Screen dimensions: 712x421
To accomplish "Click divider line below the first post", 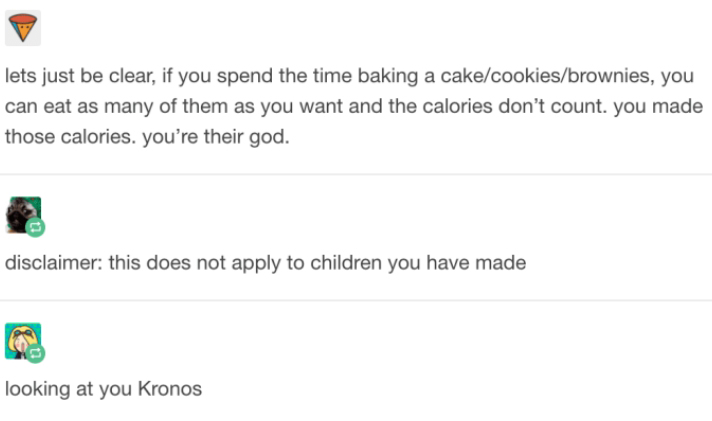I will [x=356, y=174].
